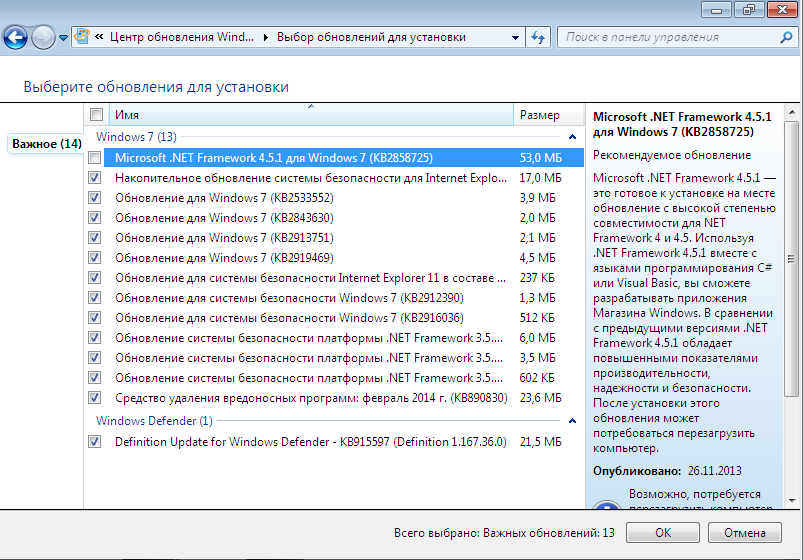Select row "Обновление для Windows 7 (KB2913751)"
803x560 pixels.
point(344,238)
